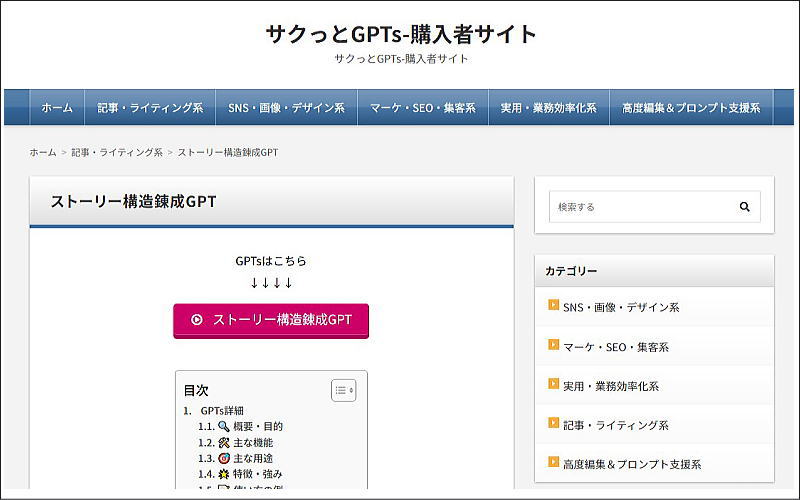800x500 pixels.
Task: Jump to 概要・目的 in table of contents
Action: pyautogui.click(x=258, y=426)
